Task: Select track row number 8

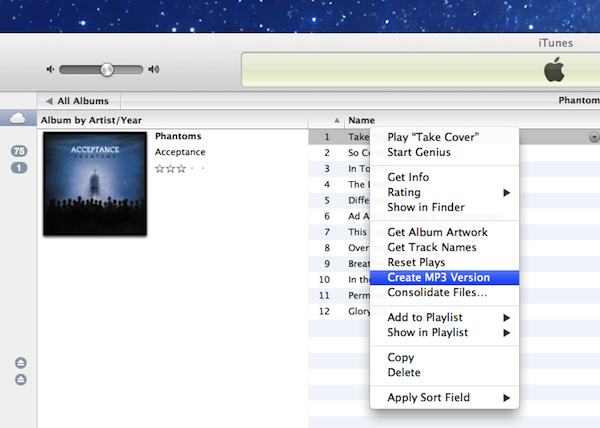Action: point(339,248)
